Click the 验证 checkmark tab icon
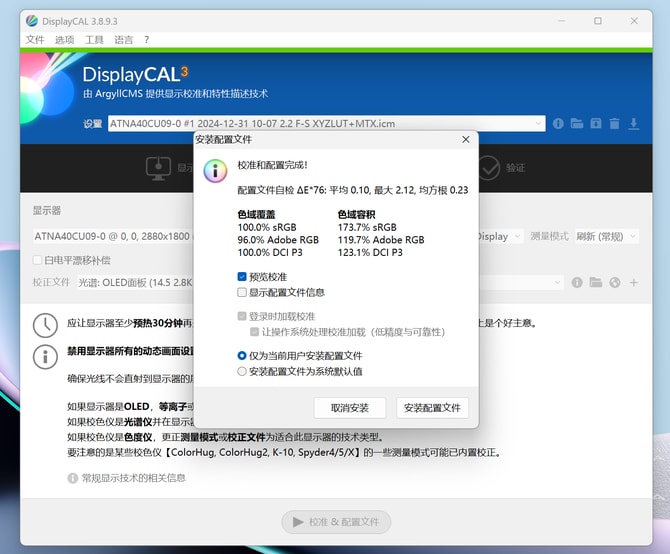 click(490, 166)
